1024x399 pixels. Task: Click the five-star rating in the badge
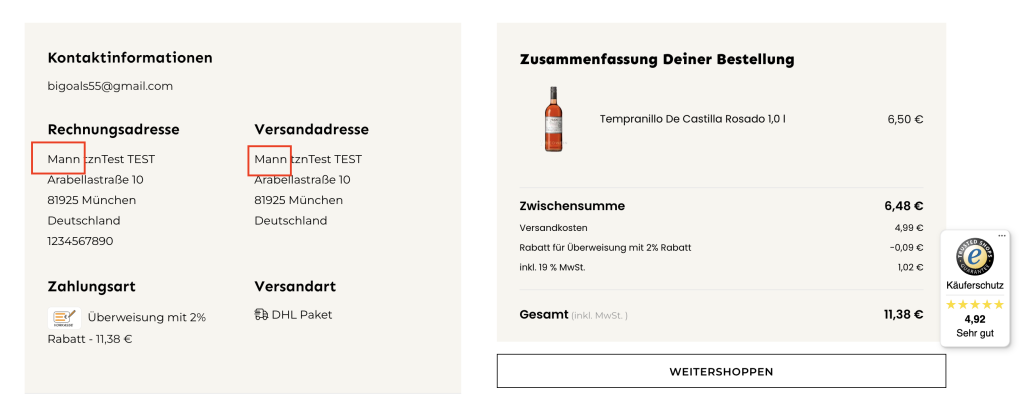[x=974, y=304]
